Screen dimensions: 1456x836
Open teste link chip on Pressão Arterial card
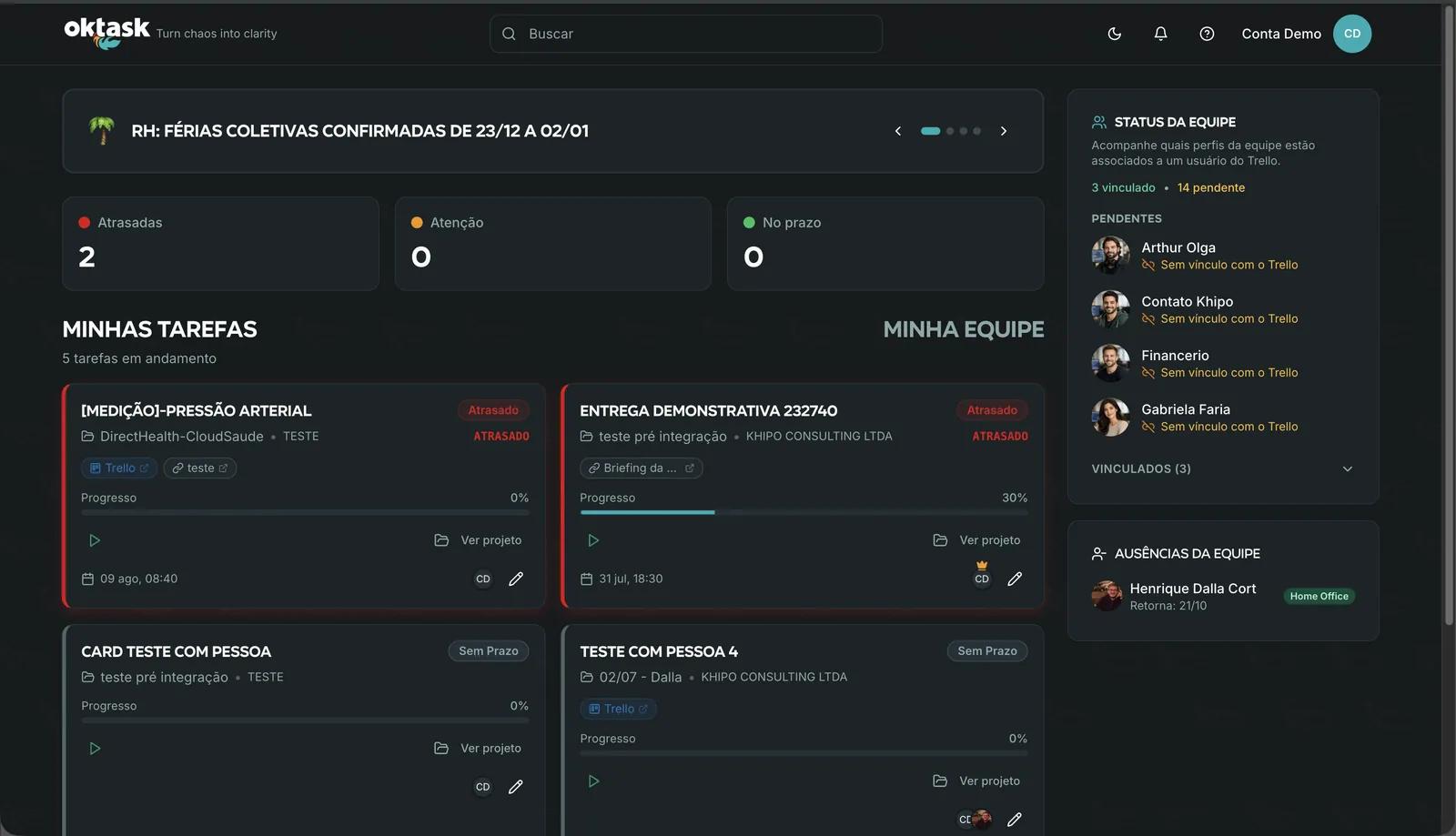pyautogui.click(x=199, y=468)
